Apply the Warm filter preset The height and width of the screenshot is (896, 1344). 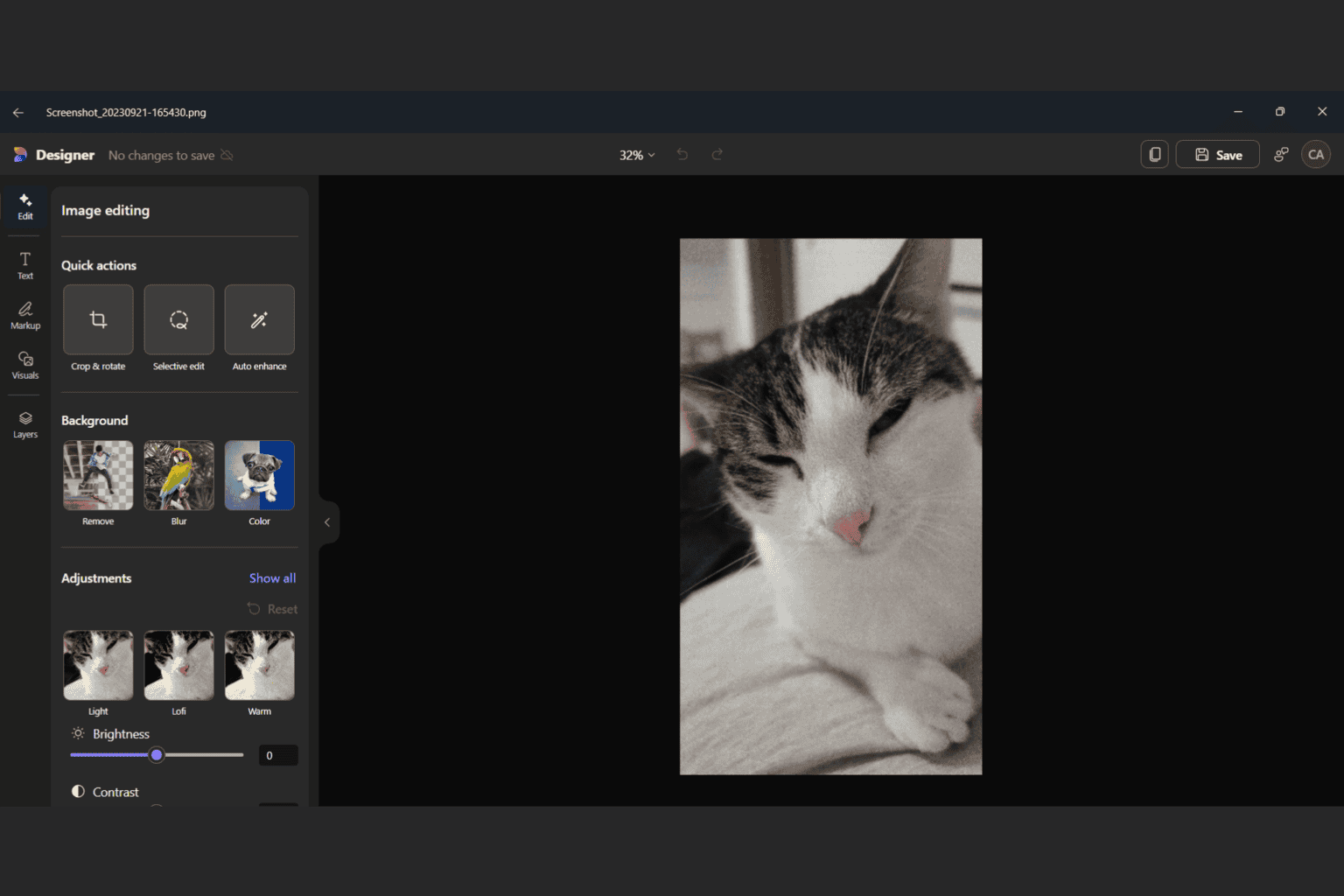coord(259,665)
